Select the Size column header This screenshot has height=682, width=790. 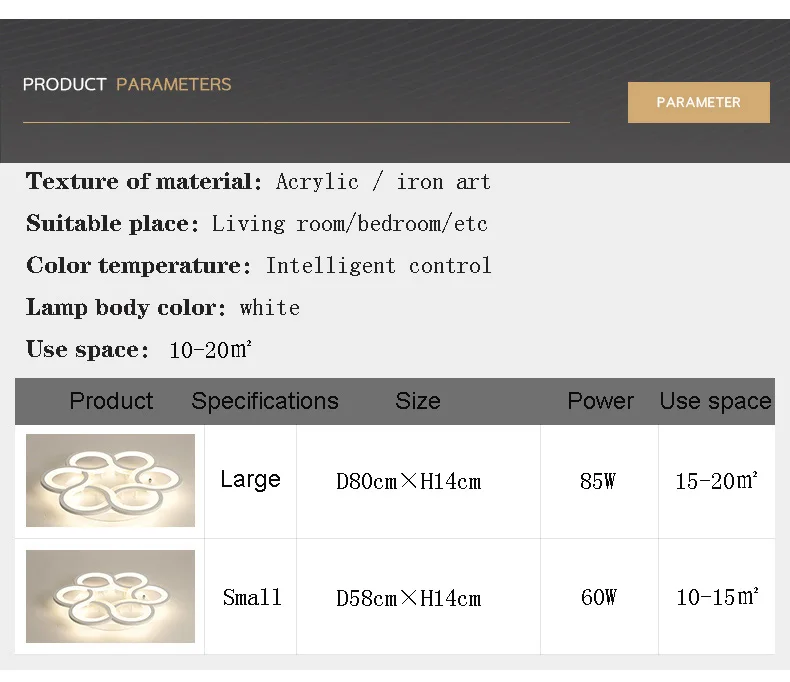point(418,401)
